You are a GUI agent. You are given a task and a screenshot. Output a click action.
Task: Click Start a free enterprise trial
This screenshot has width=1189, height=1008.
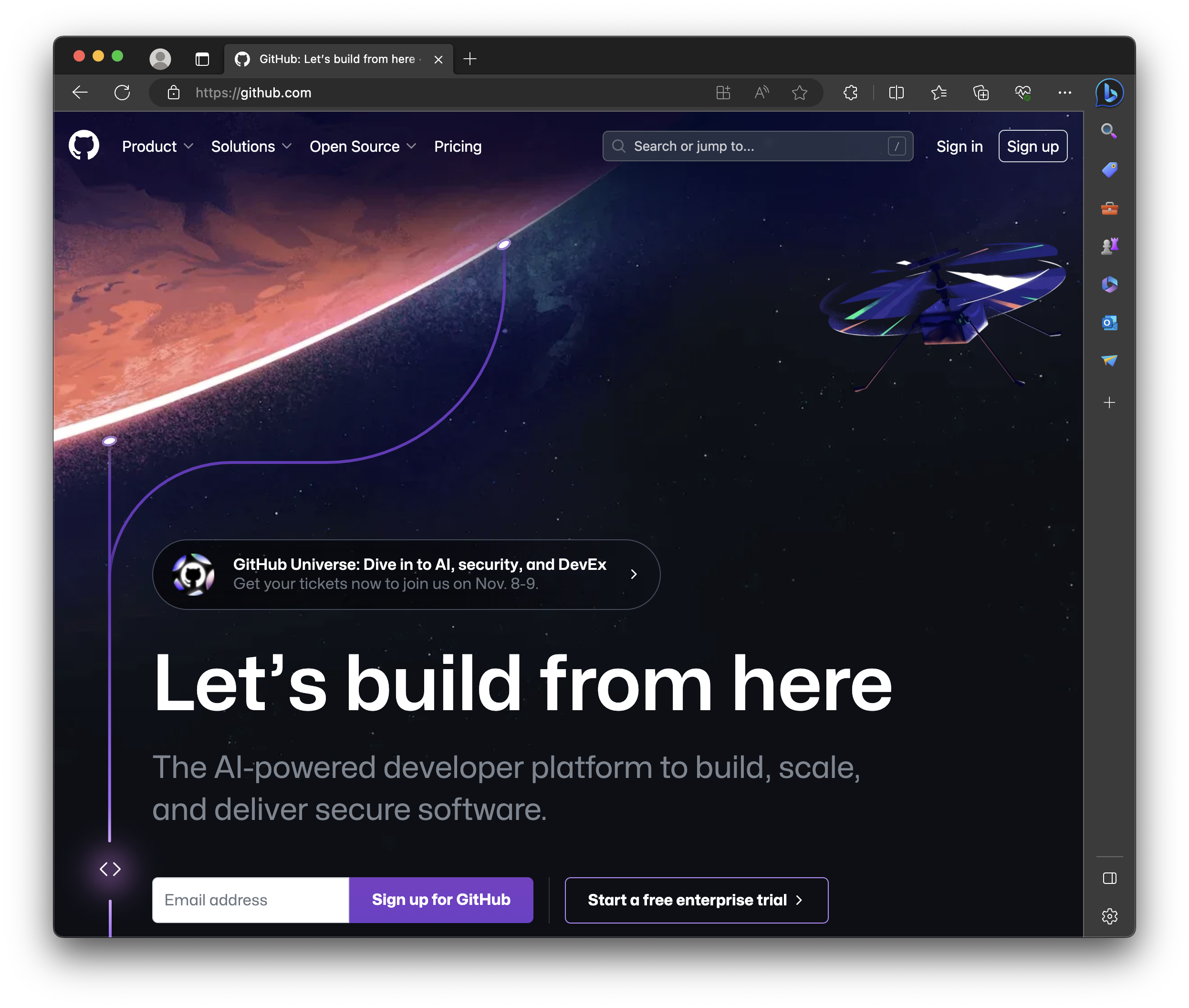(696, 900)
